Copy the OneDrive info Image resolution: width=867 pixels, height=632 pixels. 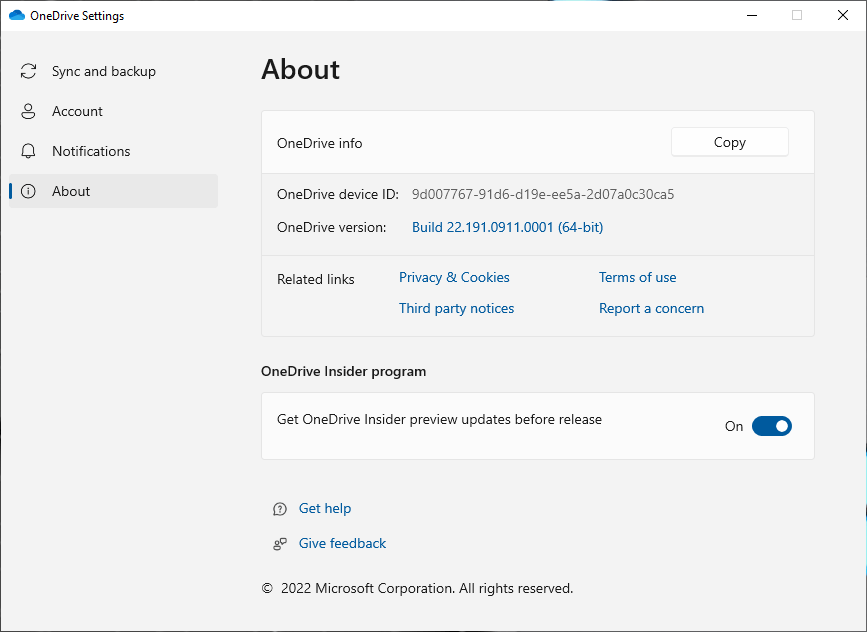(x=729, y=142)
